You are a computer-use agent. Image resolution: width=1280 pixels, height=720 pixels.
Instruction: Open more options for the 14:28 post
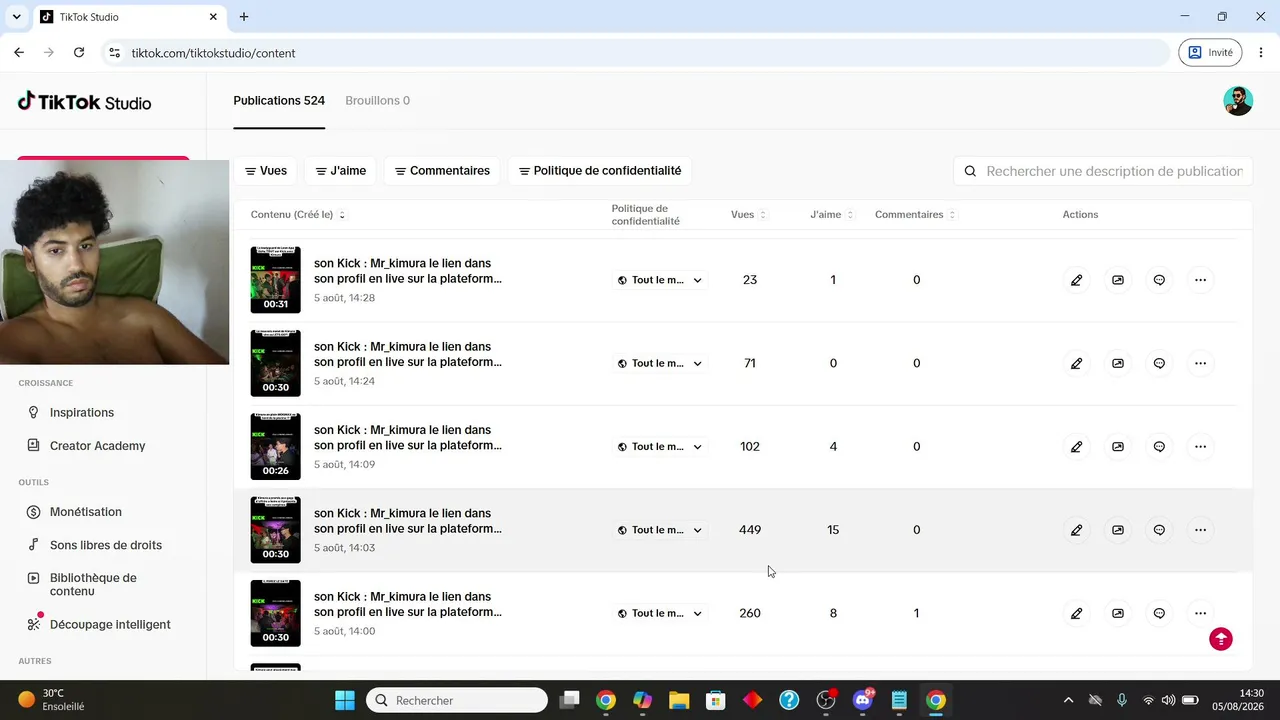1201,280
